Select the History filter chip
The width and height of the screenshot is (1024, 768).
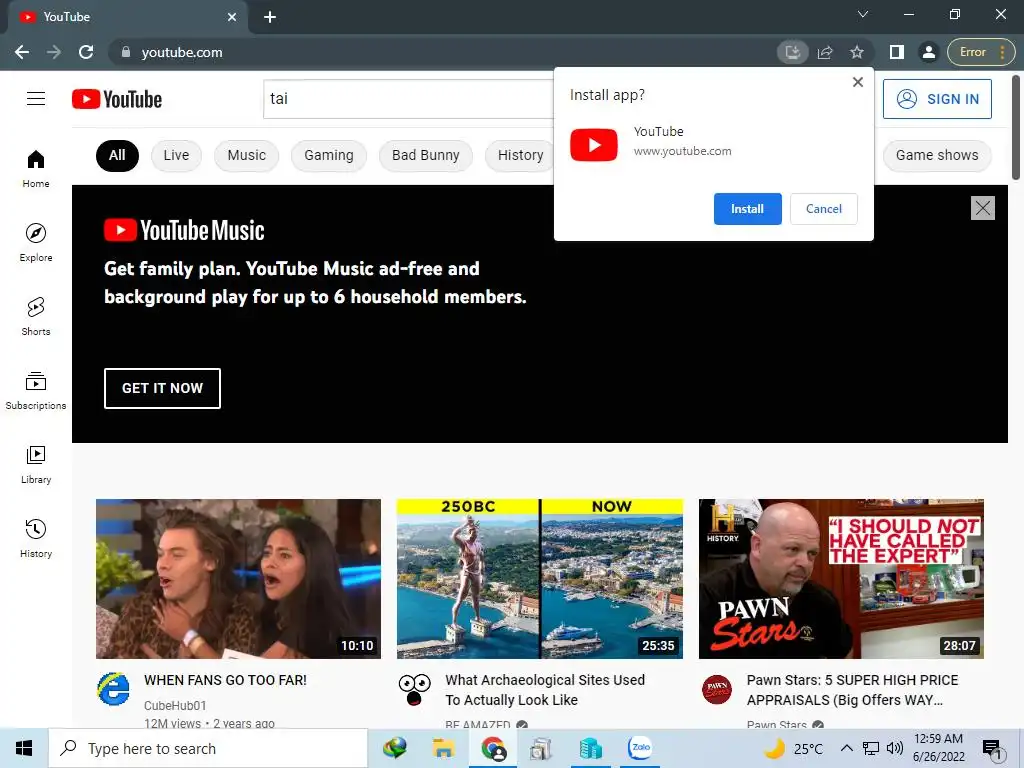[520, 155]
